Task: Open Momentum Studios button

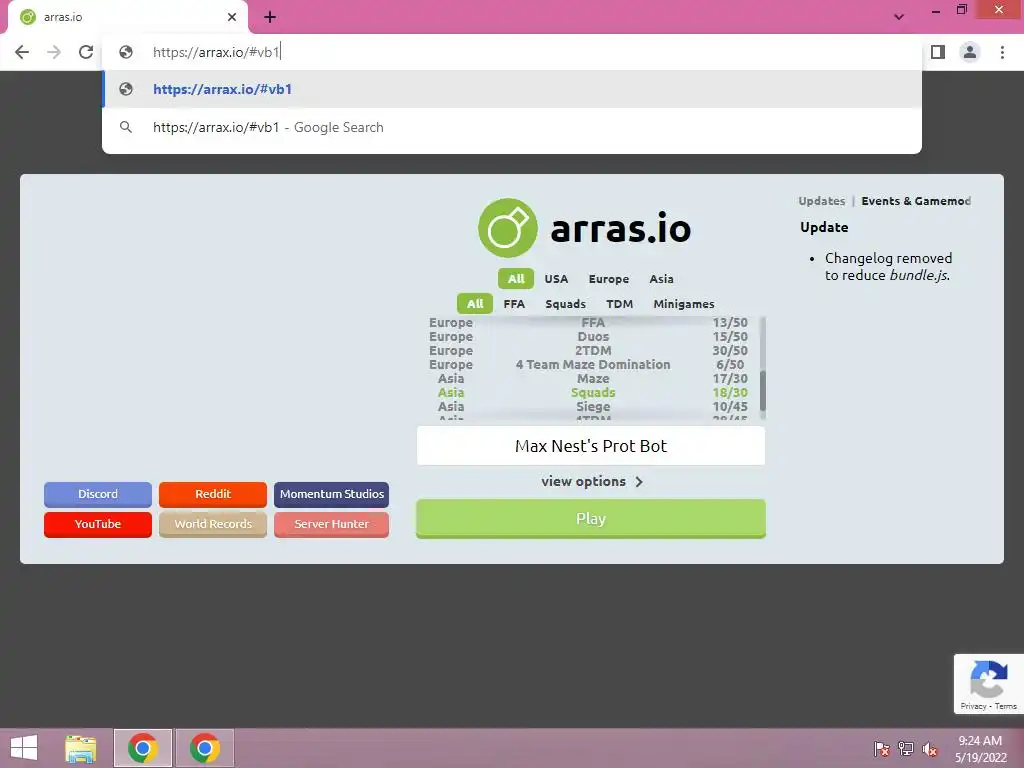Action: tap(332, 494)
